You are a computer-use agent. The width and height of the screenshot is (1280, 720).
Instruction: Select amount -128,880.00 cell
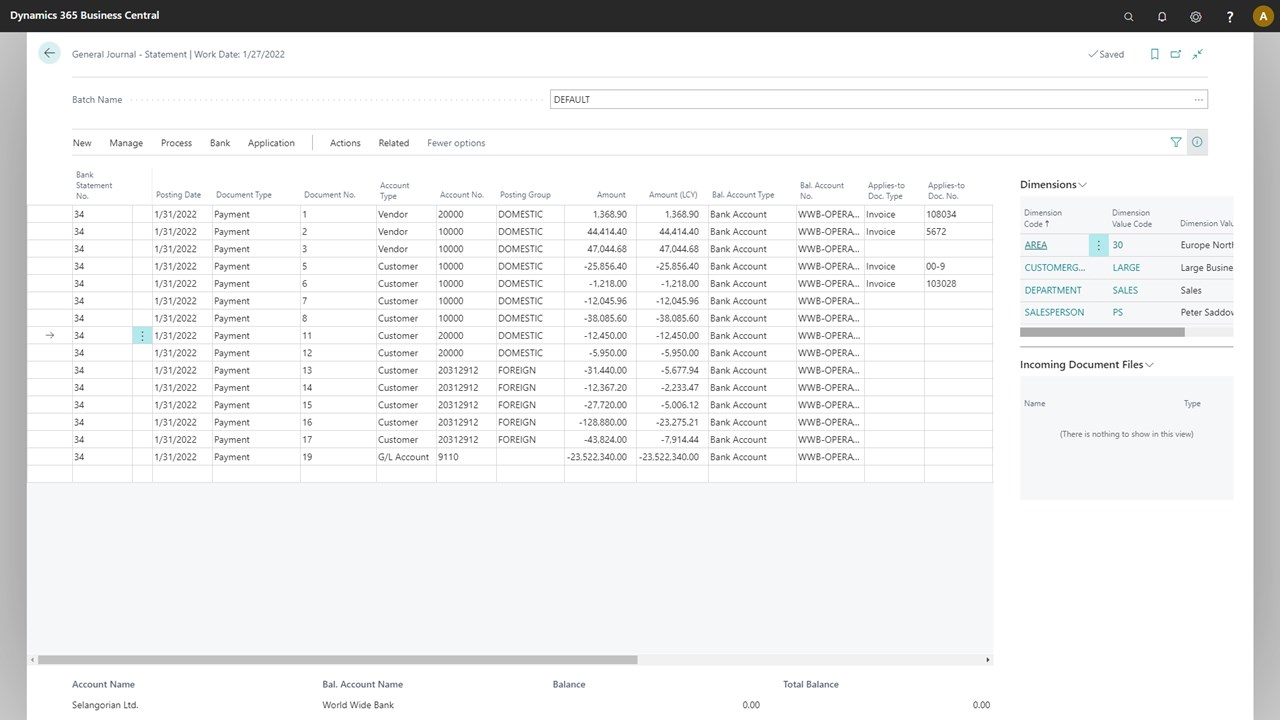pos(600,422)
